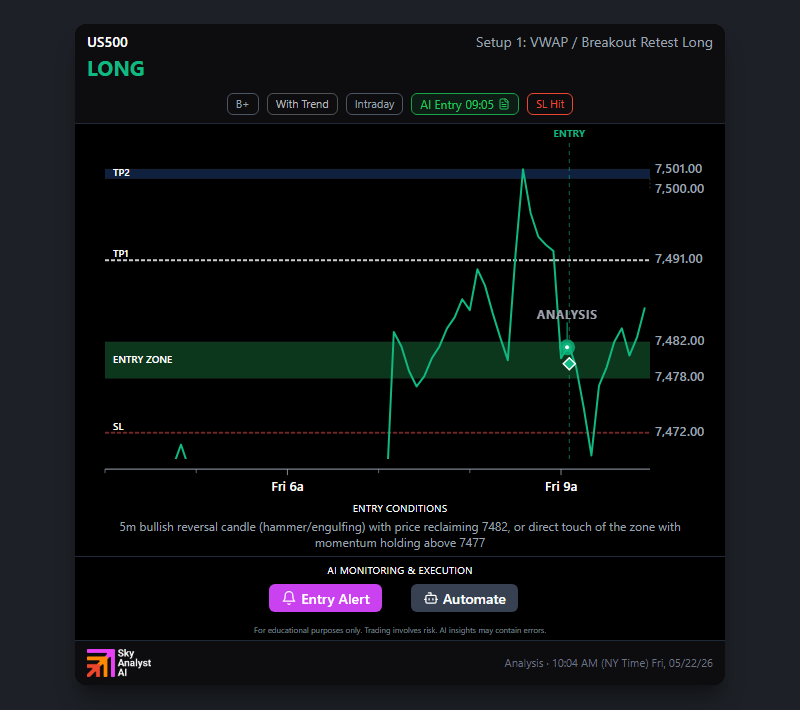Click the analysis circle marker on chart
This screenshot has height=710, width=800.
tap(567, 347)
